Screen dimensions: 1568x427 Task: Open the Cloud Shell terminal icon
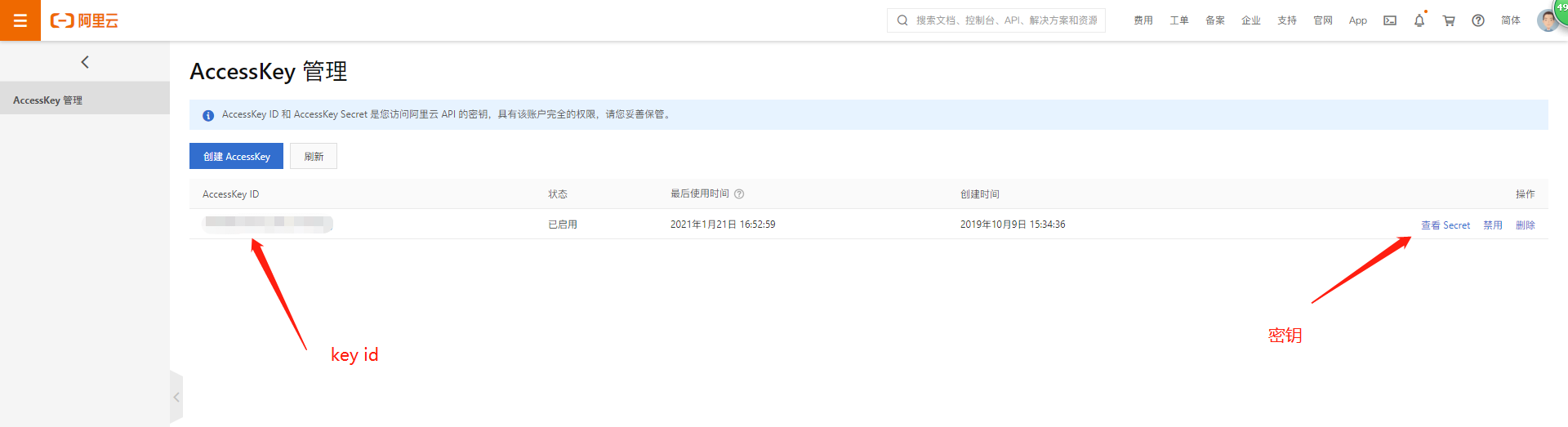tap(1389, 20)
